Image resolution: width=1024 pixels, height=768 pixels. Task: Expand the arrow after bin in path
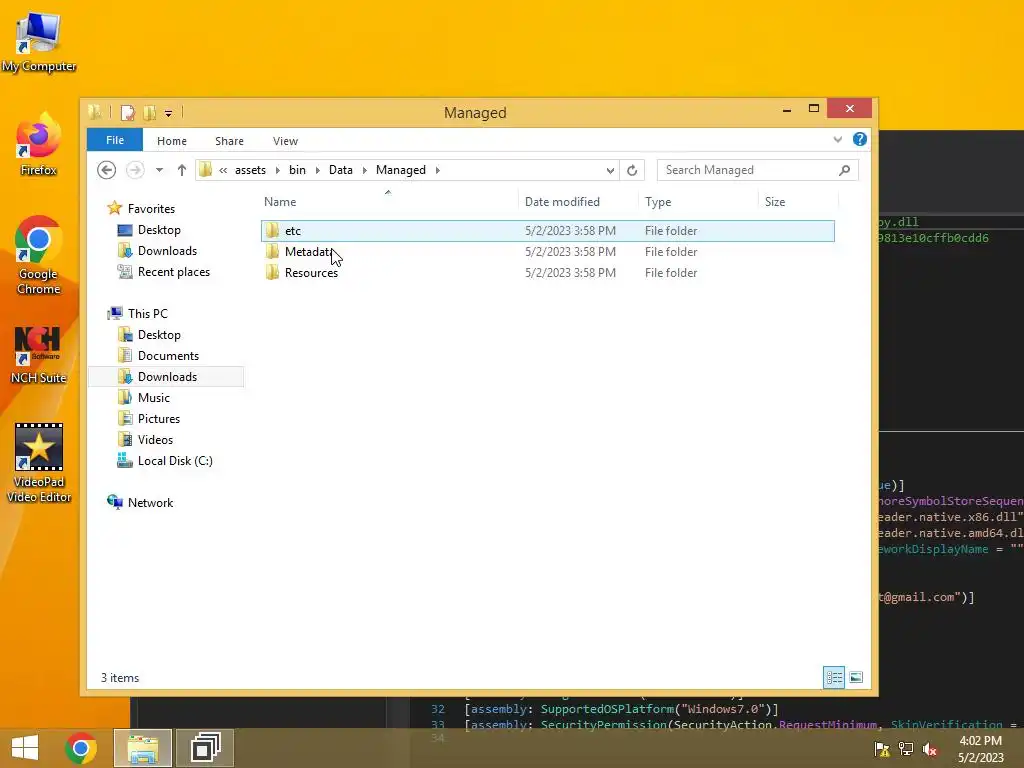(x=317, y=170)
